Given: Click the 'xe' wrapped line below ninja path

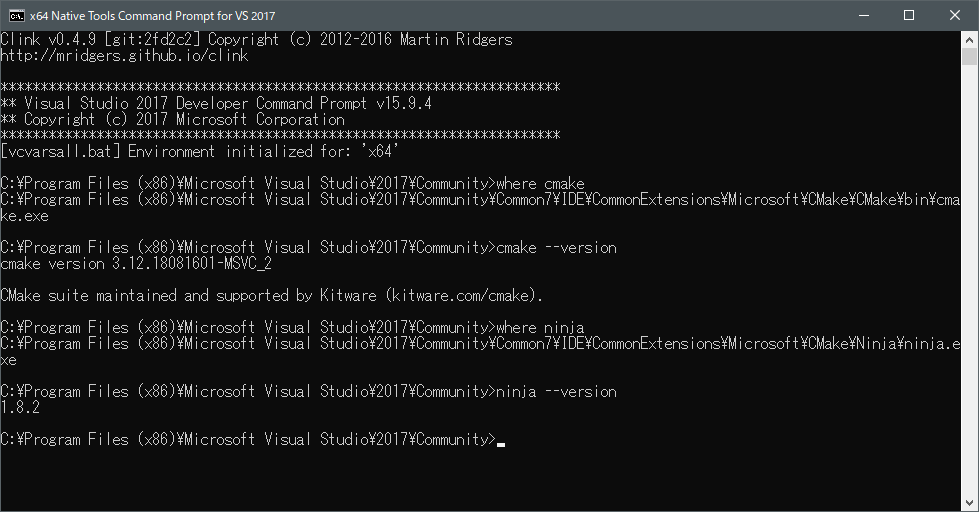Looking at the screenshot, I should pos(8,360).
